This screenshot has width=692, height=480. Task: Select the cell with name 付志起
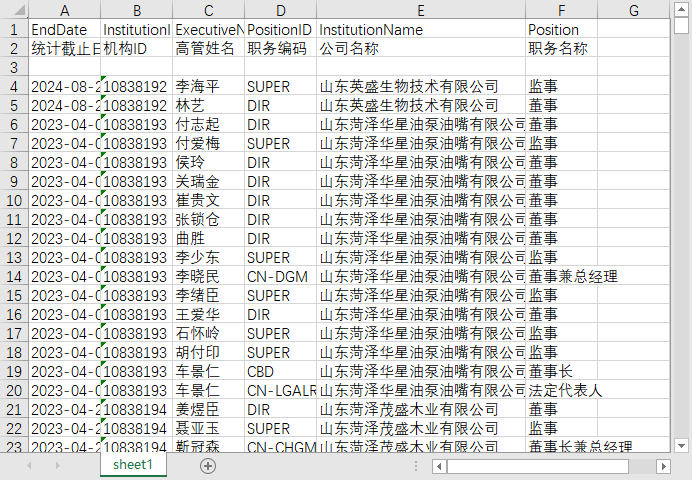(208, 124)
